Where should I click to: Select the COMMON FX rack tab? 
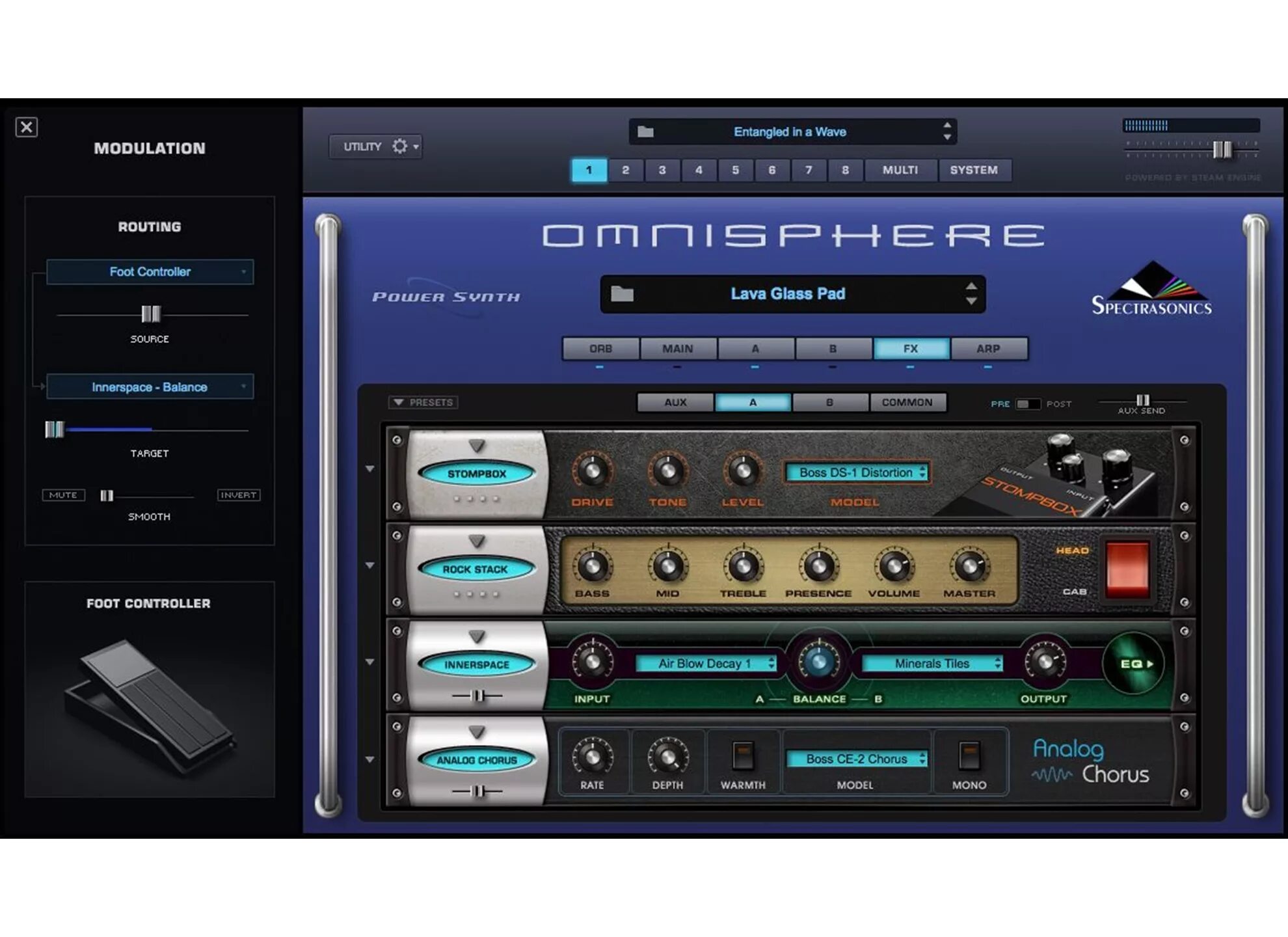point(907,403)
